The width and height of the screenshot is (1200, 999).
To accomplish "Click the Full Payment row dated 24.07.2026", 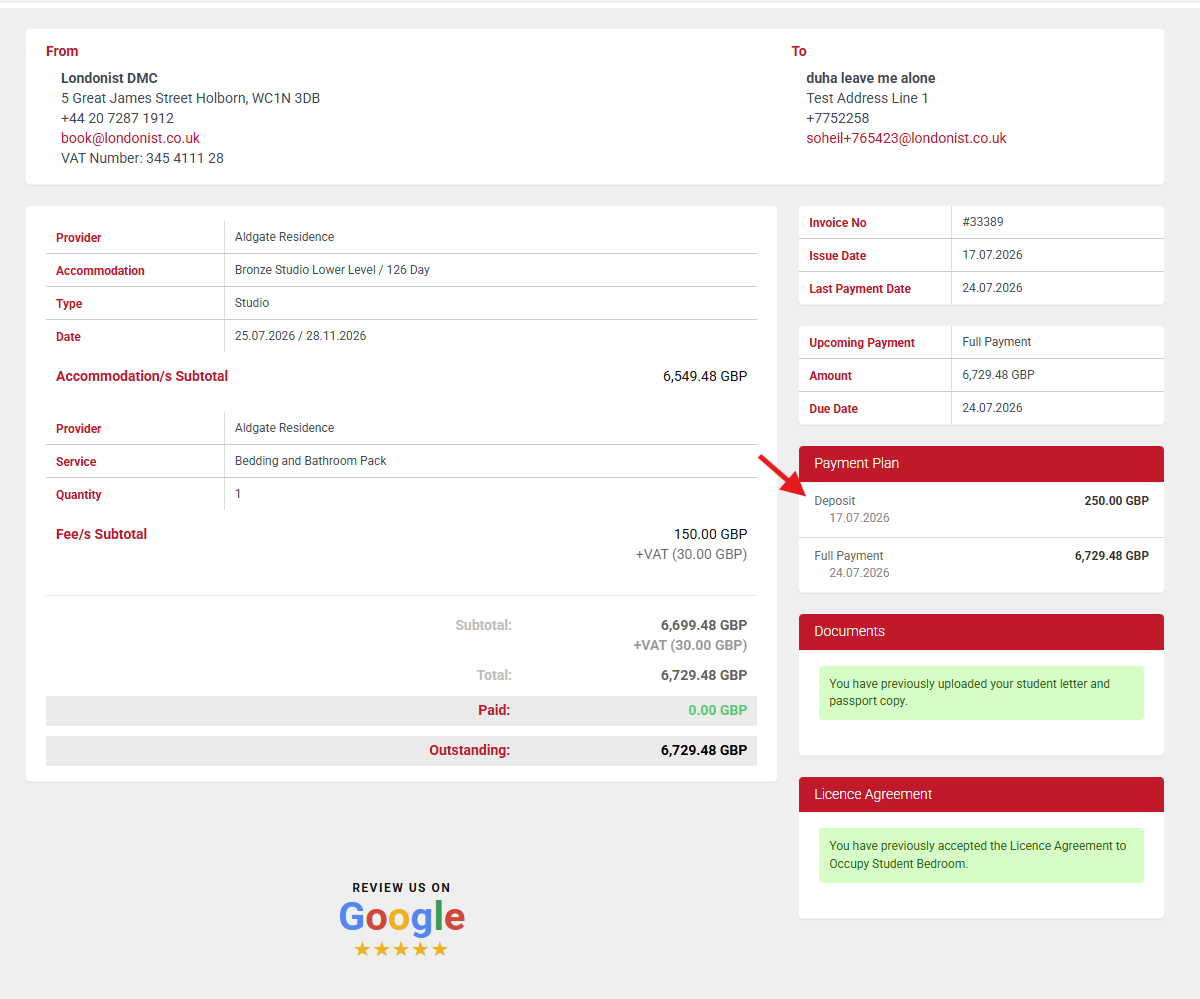I will [981, 565].
